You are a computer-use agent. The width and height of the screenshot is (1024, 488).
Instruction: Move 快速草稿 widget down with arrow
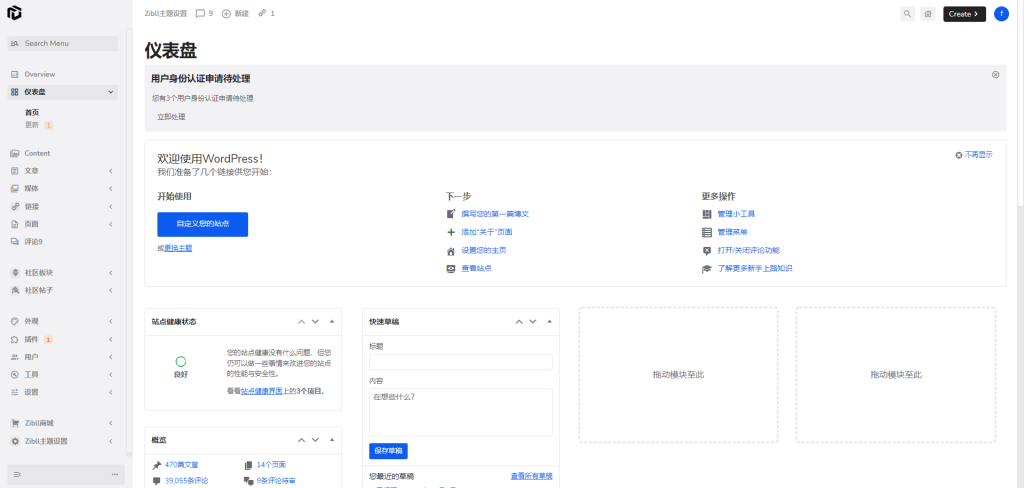coord(533,321)
